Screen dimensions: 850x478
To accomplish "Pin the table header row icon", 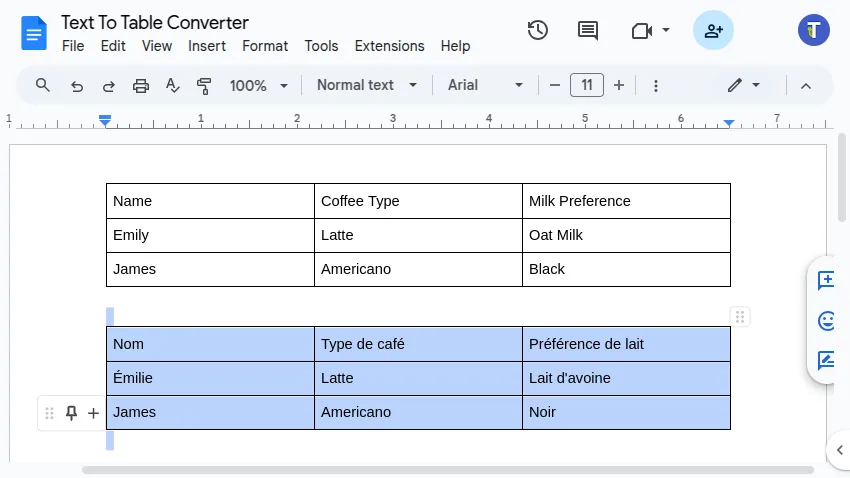I will tap(71, 413).
